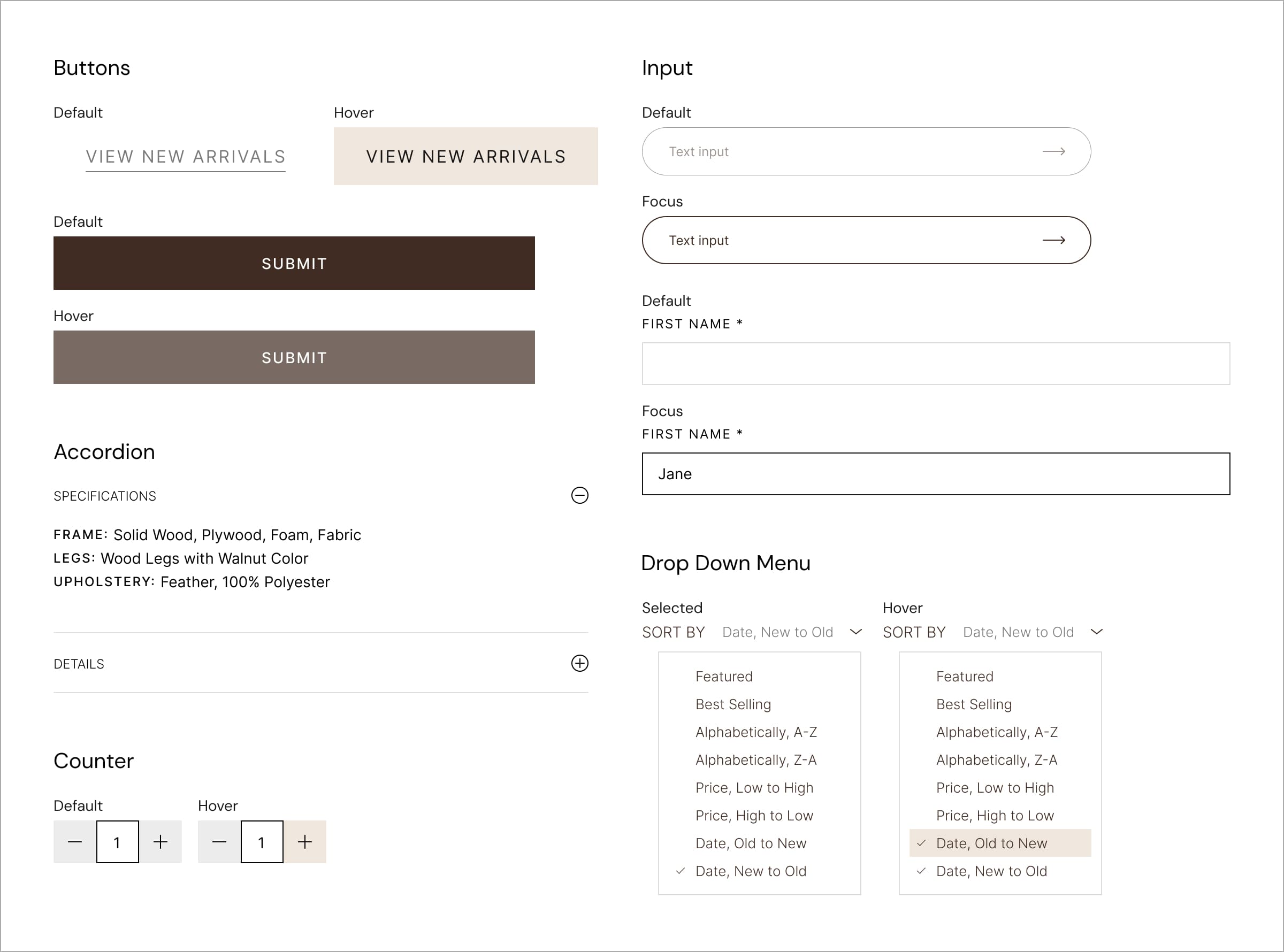
Task: Click the Details accordion header
Action: (x=321, y=663)
